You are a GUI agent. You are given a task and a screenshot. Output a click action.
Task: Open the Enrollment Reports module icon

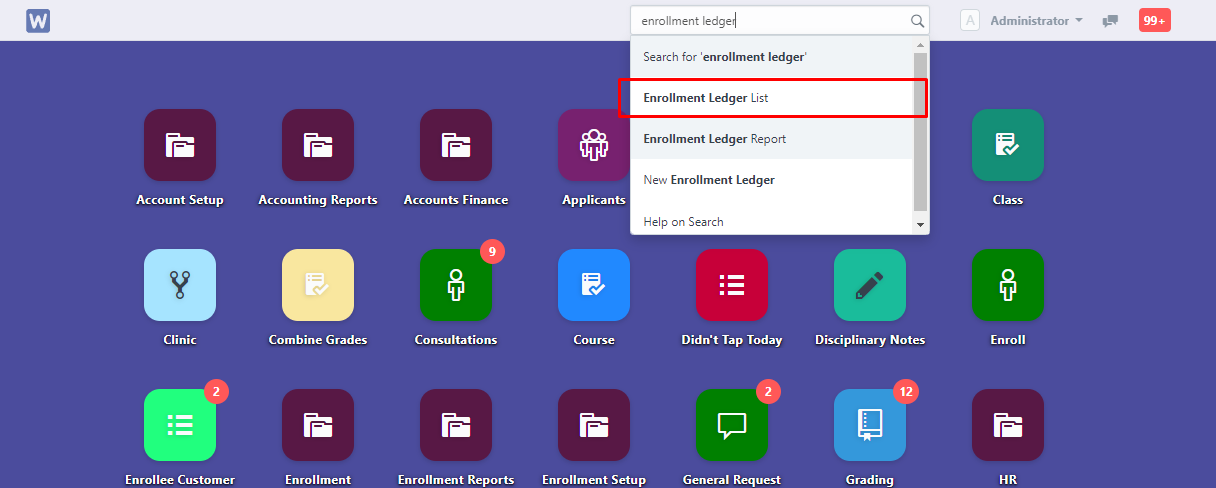(x=456, y=425)
